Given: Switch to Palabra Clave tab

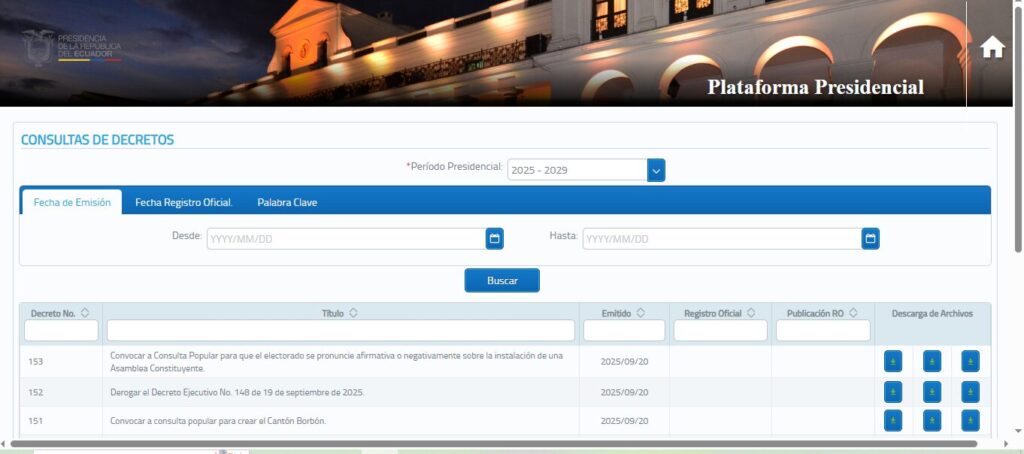Looking at the screenshot, I should (287, 202).
